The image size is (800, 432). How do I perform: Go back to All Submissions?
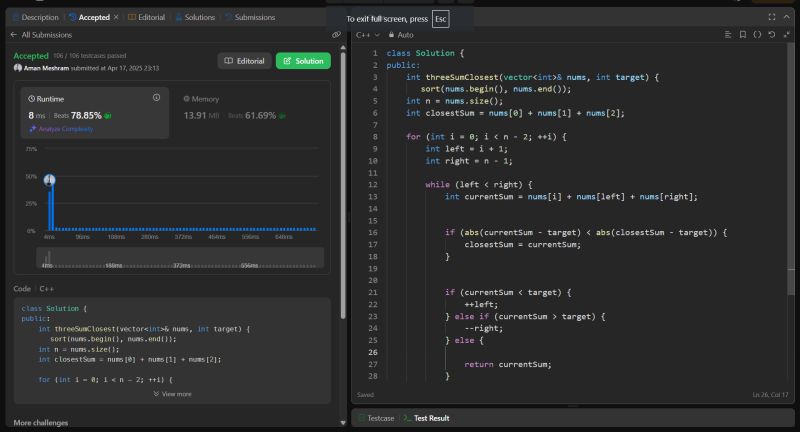41,35
